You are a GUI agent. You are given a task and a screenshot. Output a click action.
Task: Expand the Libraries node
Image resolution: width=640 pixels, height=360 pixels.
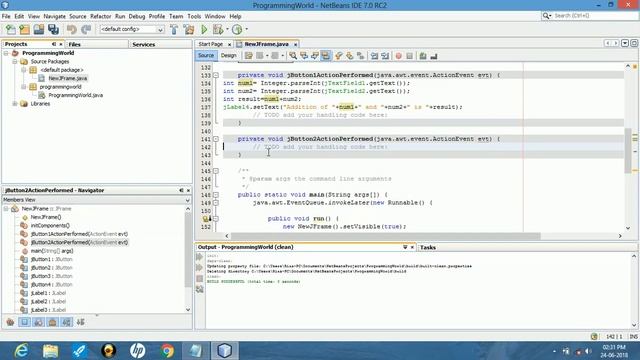(15, 104)
